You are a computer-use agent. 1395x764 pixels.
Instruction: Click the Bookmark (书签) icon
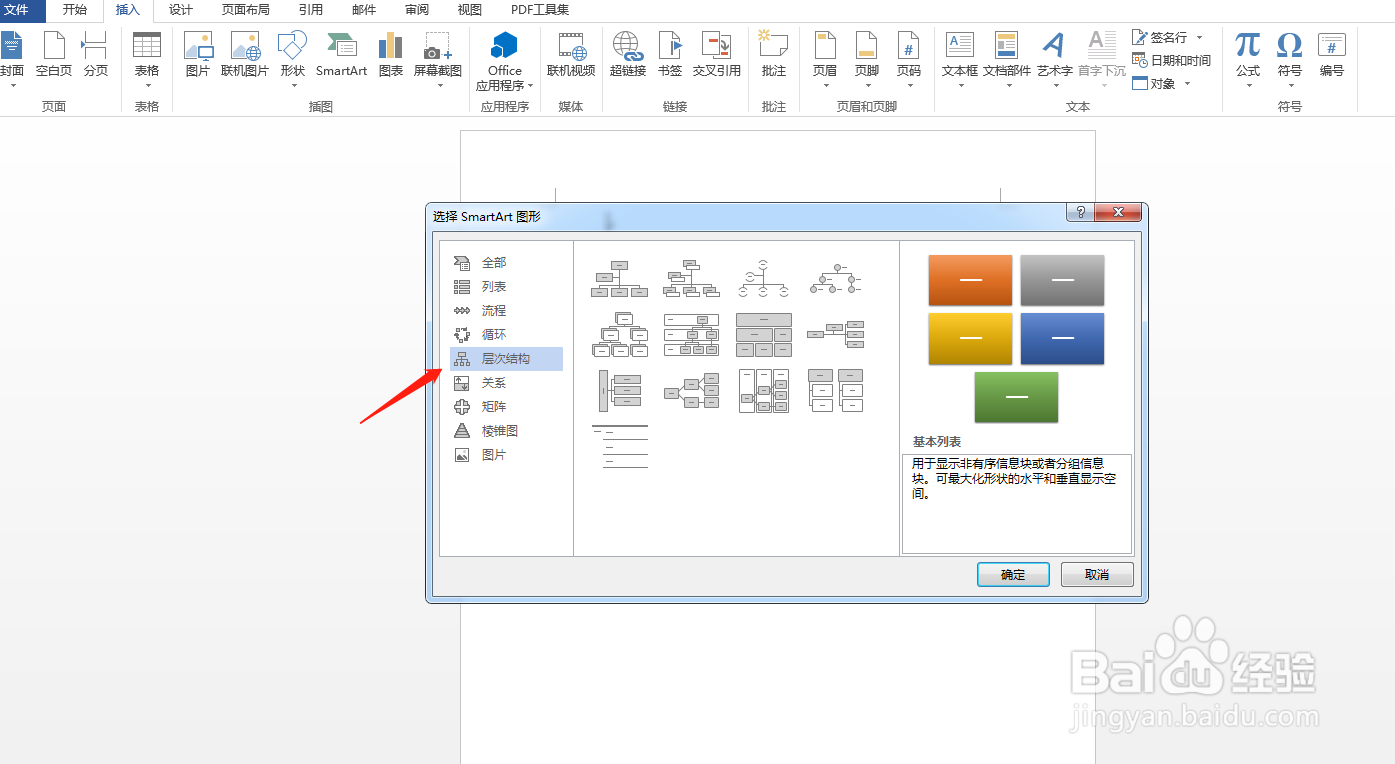(670, 56)
